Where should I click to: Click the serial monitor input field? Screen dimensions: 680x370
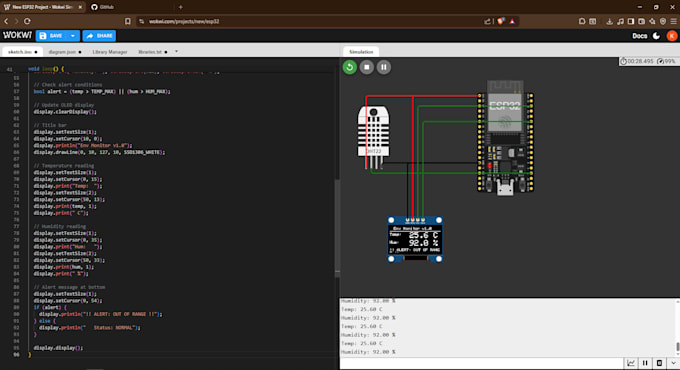coord(481,363)
